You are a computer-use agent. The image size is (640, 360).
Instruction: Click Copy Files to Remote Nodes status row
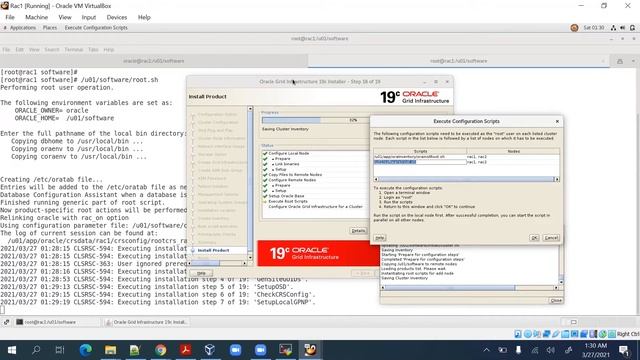click(x=295, y=175)
